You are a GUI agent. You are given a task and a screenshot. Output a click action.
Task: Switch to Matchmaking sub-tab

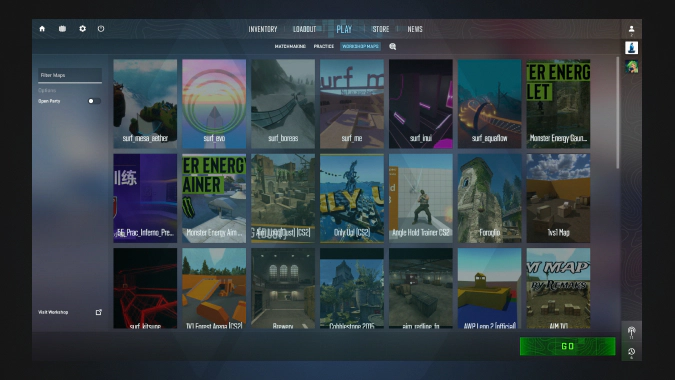[x=290, y=46]
